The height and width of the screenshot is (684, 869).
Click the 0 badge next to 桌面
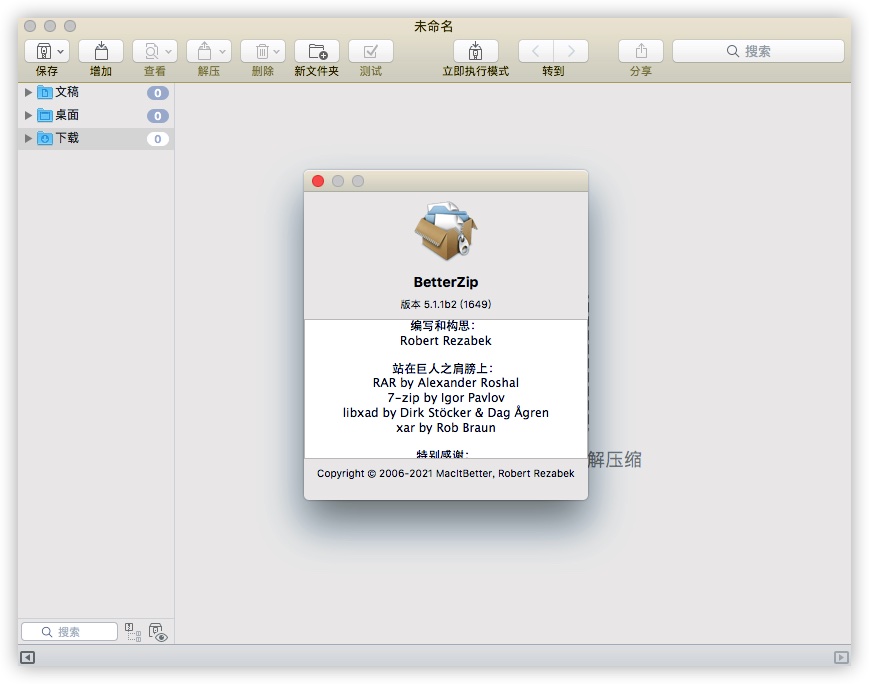[158, 116]
